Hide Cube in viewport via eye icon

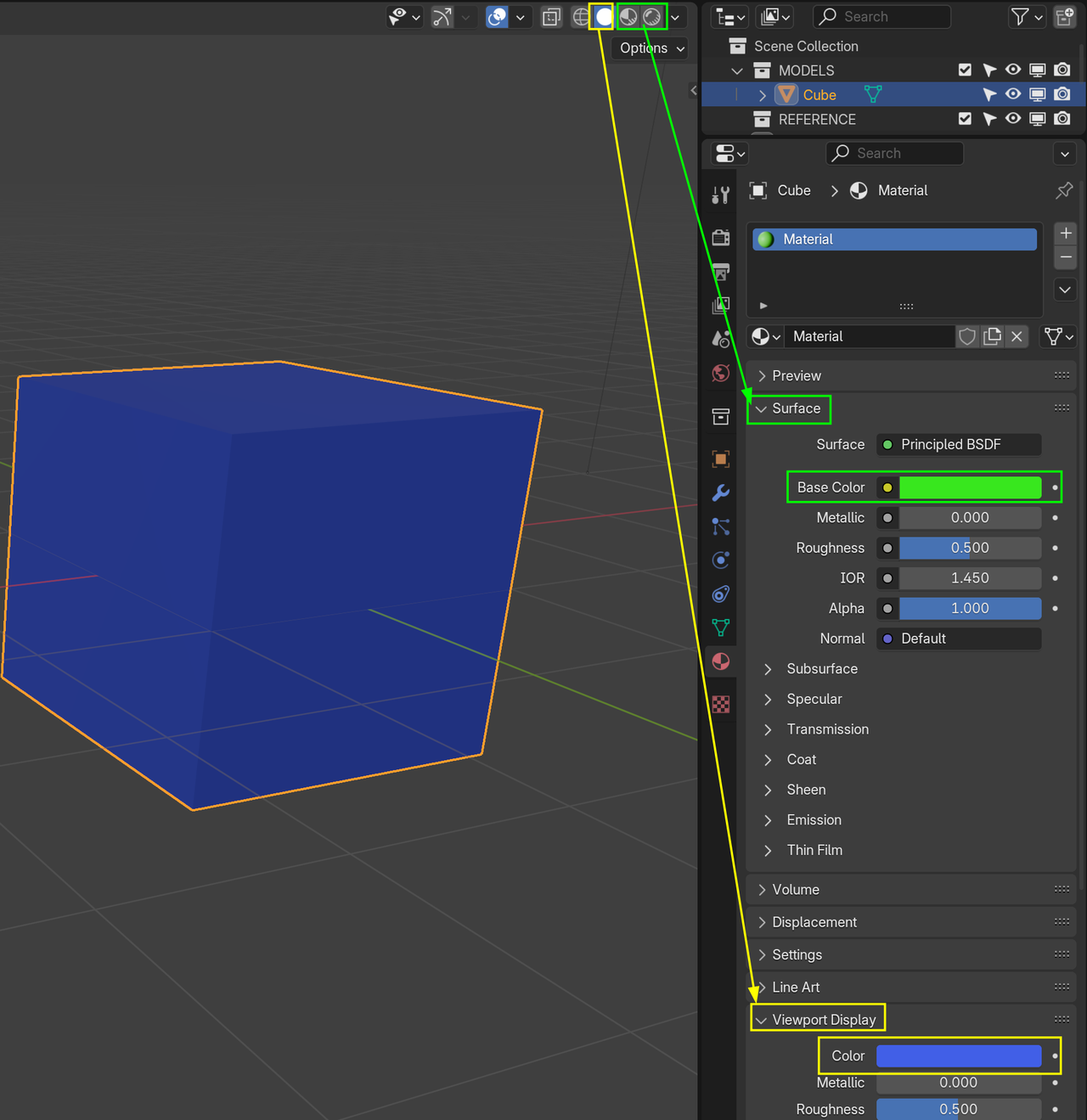coord(1013,94)
